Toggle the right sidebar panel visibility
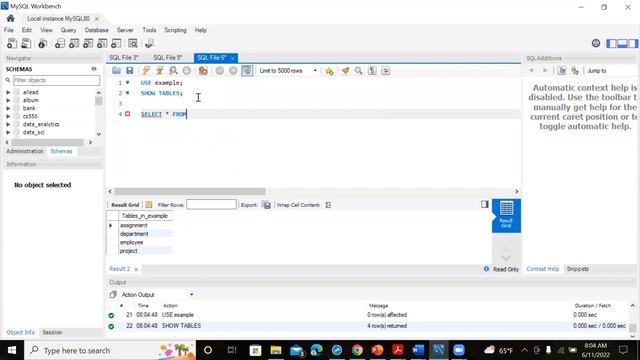The image size is (640, 360). click(633, 43)
